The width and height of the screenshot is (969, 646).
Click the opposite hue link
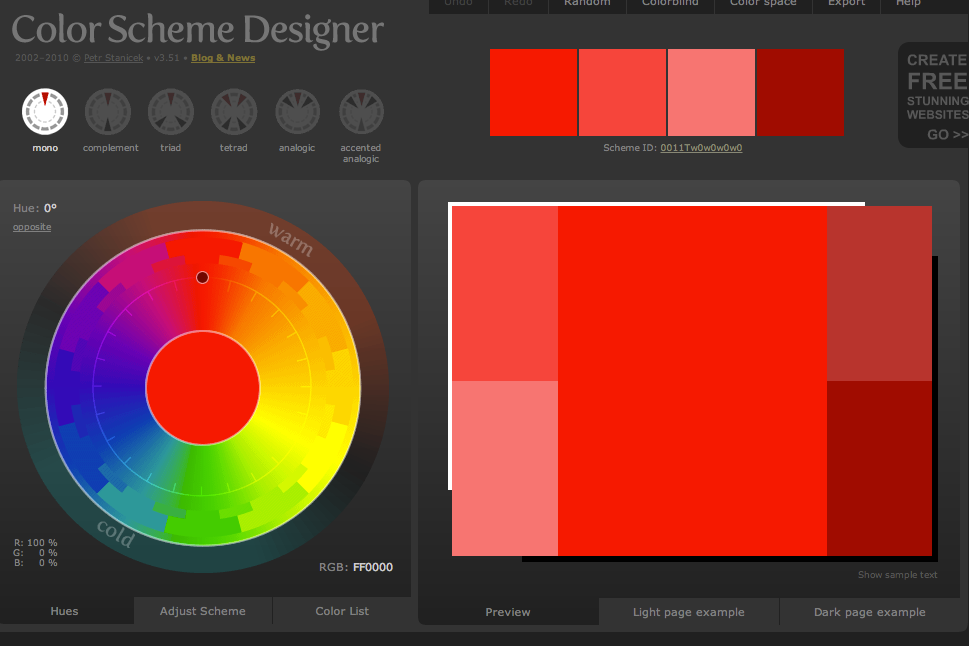pyautogui.click(x=32, y=227)
